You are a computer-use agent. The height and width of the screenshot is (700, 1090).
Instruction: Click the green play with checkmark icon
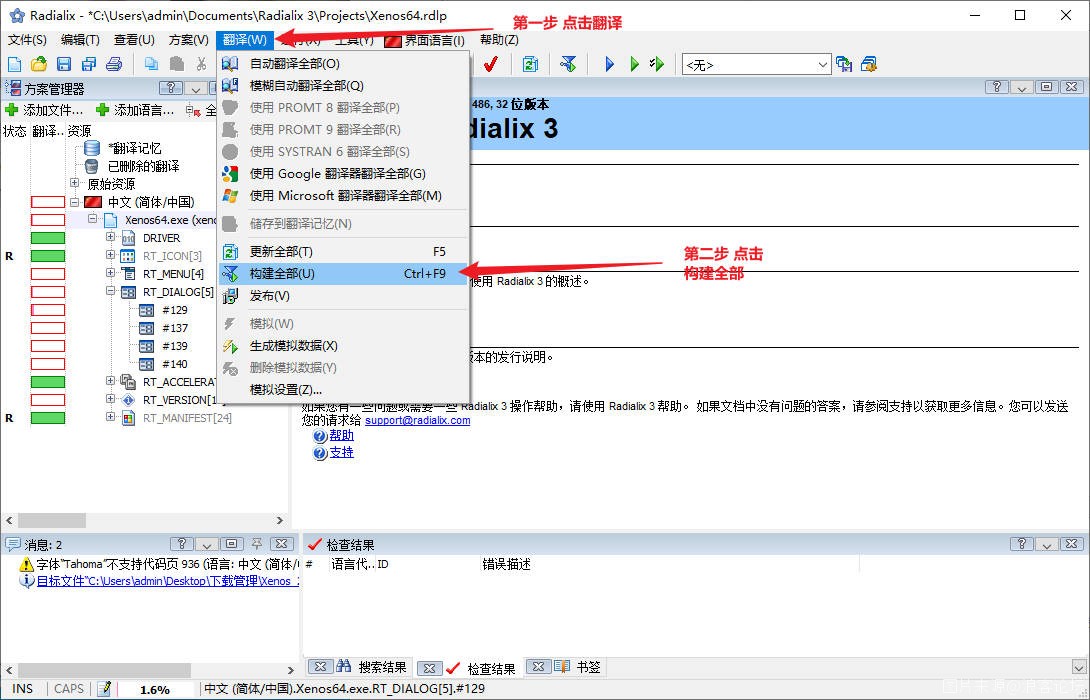click(657, 65)
